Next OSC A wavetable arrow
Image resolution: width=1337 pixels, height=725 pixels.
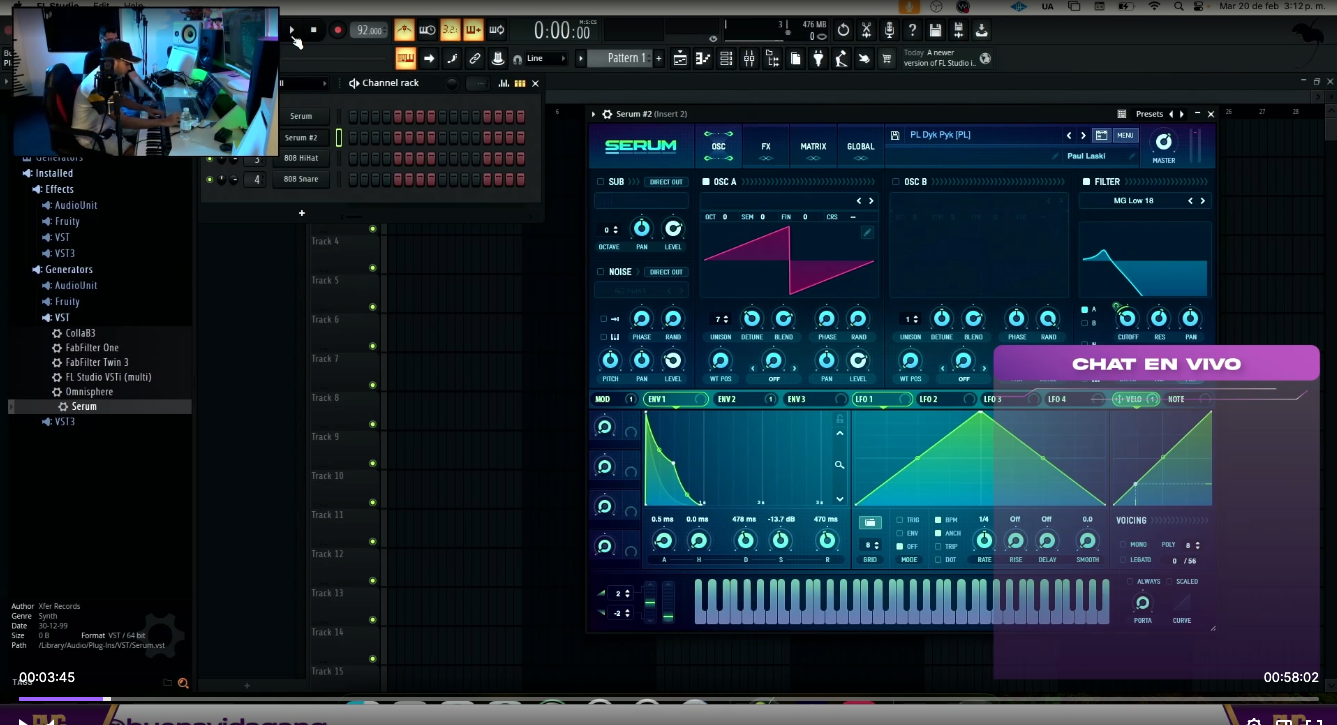click(871, 201)
